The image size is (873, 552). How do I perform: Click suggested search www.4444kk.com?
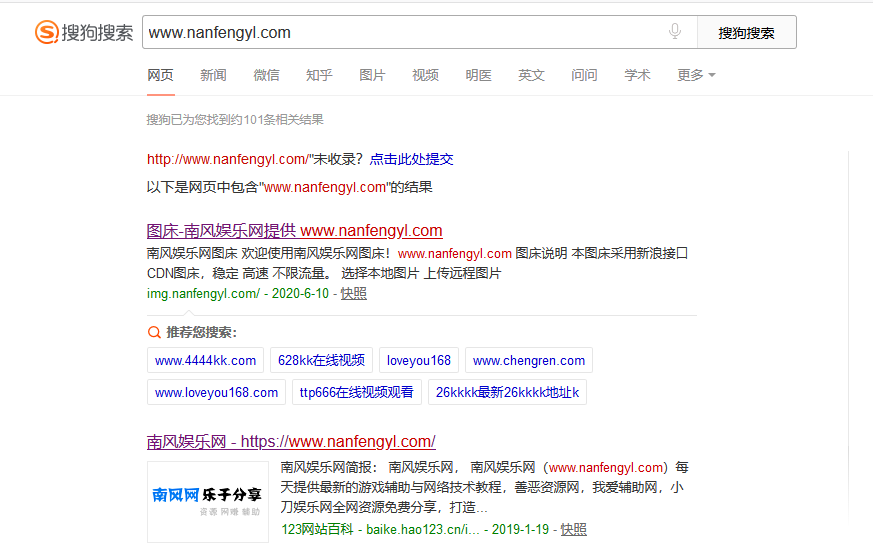pos(205,361)
